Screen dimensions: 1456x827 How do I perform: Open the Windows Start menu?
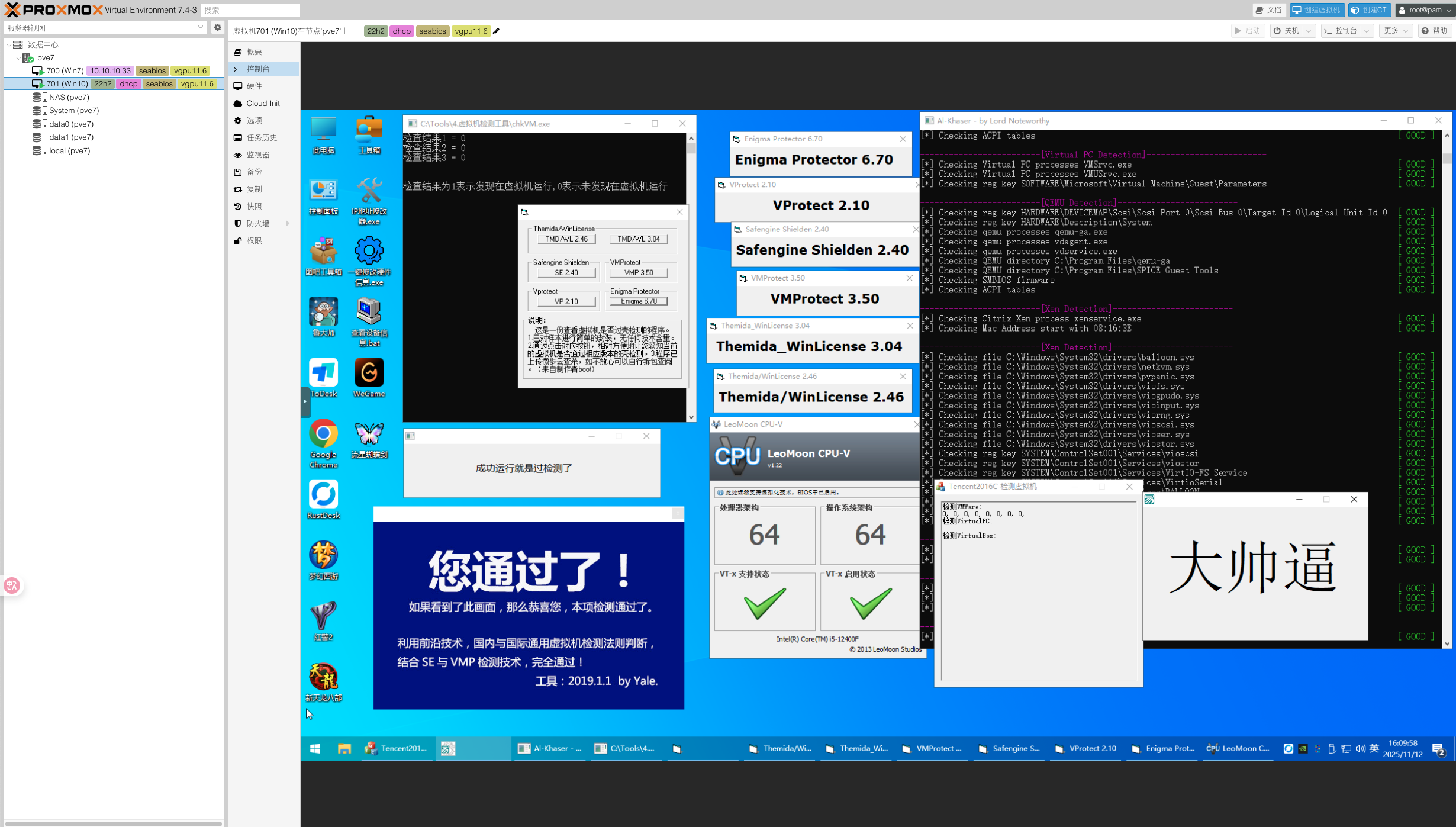pos(315,748)
